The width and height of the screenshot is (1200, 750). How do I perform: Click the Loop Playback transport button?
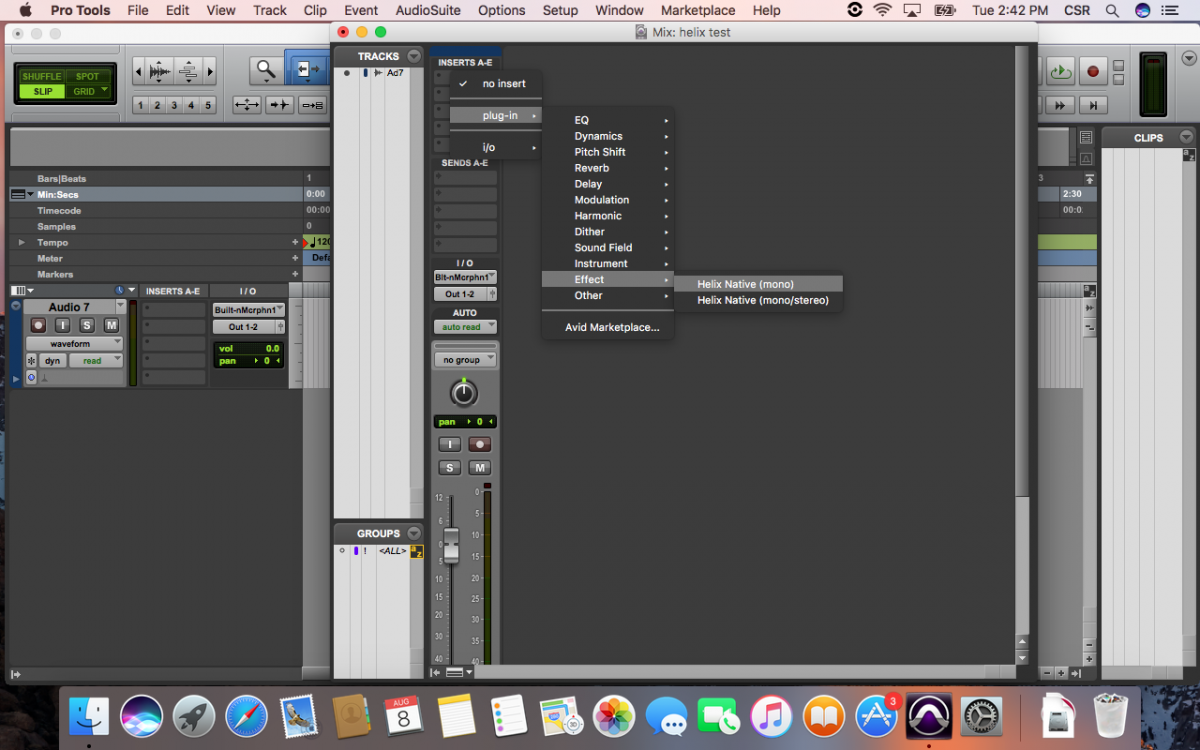pyautogui.click(x=1061, y=71)
